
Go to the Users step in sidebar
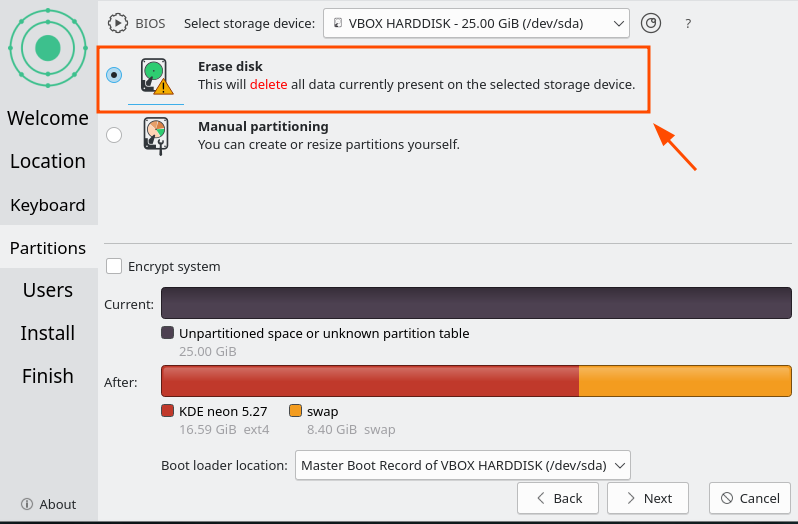point(48,290)
